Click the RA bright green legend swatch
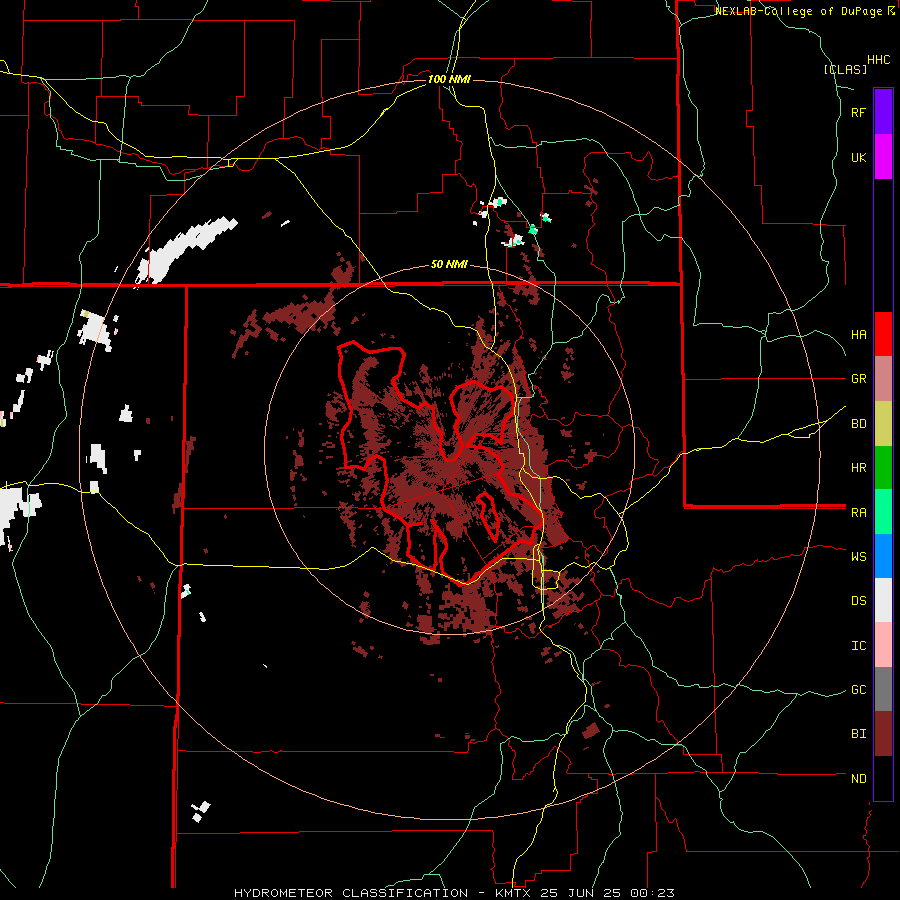 pyautogui.click(x=883, y=512)
